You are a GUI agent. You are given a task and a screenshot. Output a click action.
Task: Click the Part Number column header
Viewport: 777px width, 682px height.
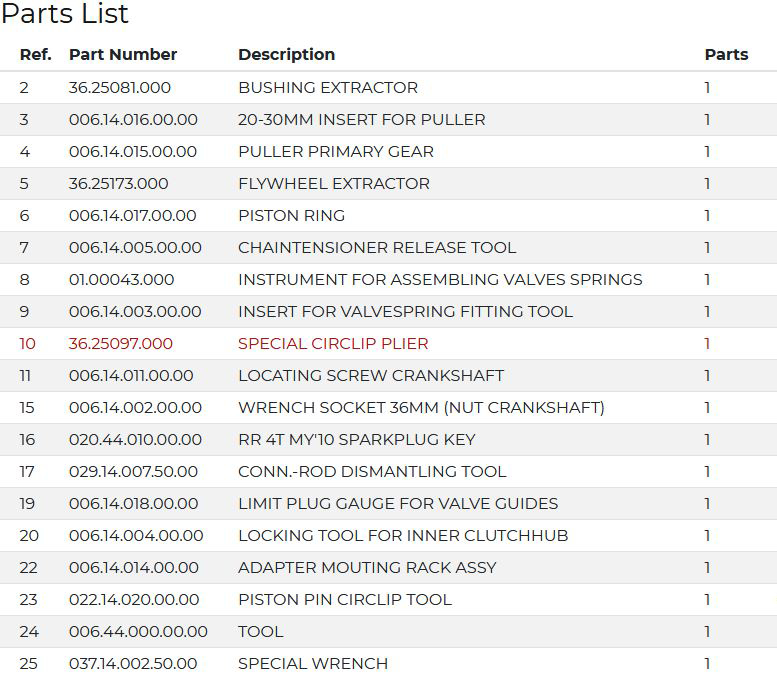coord(123,55)
